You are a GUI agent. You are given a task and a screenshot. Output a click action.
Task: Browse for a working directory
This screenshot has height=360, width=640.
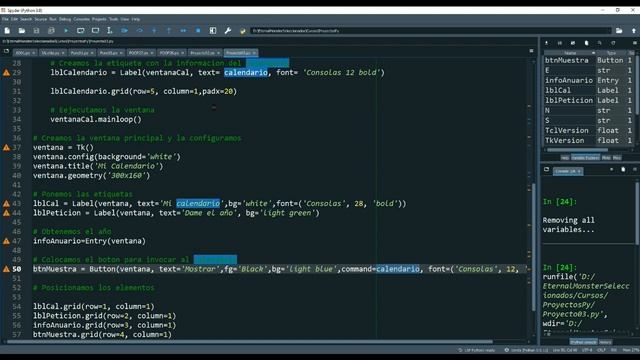click(x=619, y=31)
